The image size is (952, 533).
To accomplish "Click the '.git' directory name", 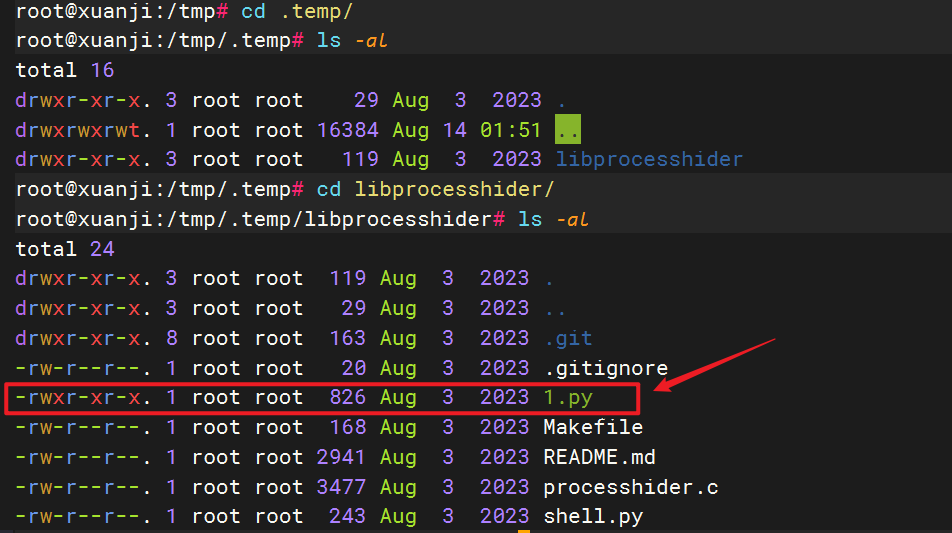I will tap(568, 338).
